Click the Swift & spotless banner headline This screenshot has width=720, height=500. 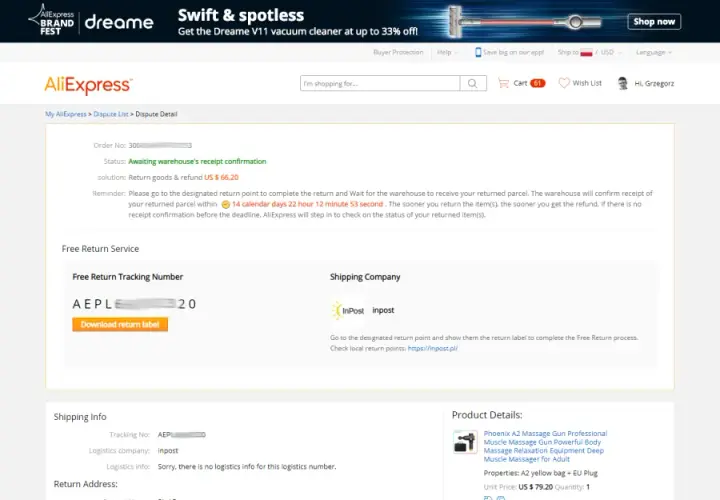(241, 15)
